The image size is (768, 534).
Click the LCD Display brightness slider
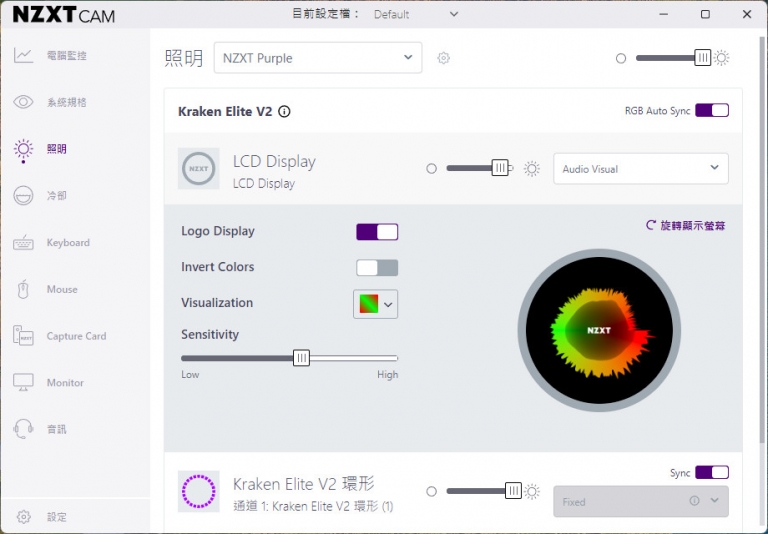click(x=480, y=169)
